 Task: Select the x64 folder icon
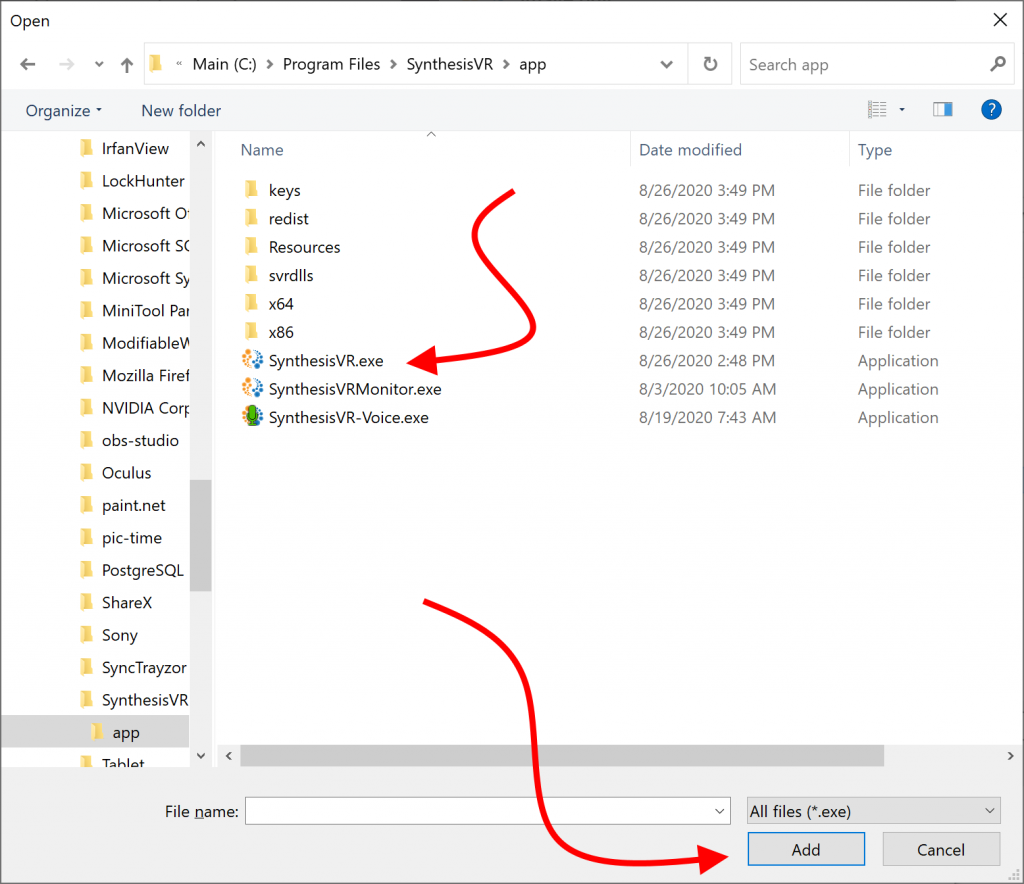[251, 304]
